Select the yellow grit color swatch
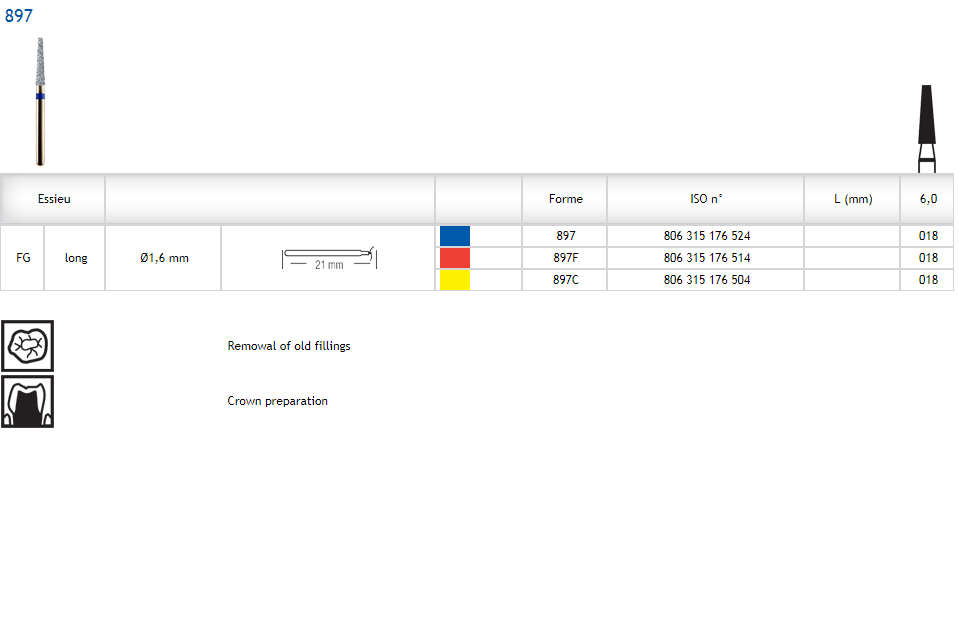958x618 pixels. tap(455, 280)
